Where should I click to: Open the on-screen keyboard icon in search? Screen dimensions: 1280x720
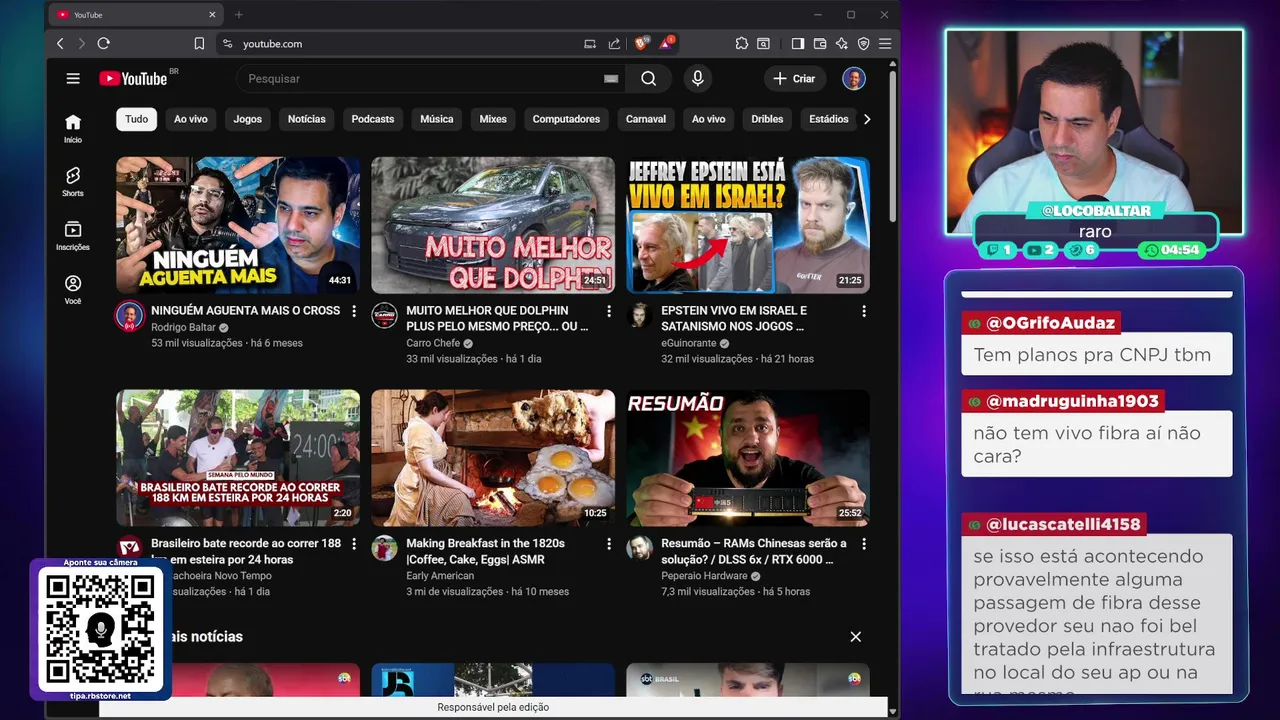[x=611, y=79]
